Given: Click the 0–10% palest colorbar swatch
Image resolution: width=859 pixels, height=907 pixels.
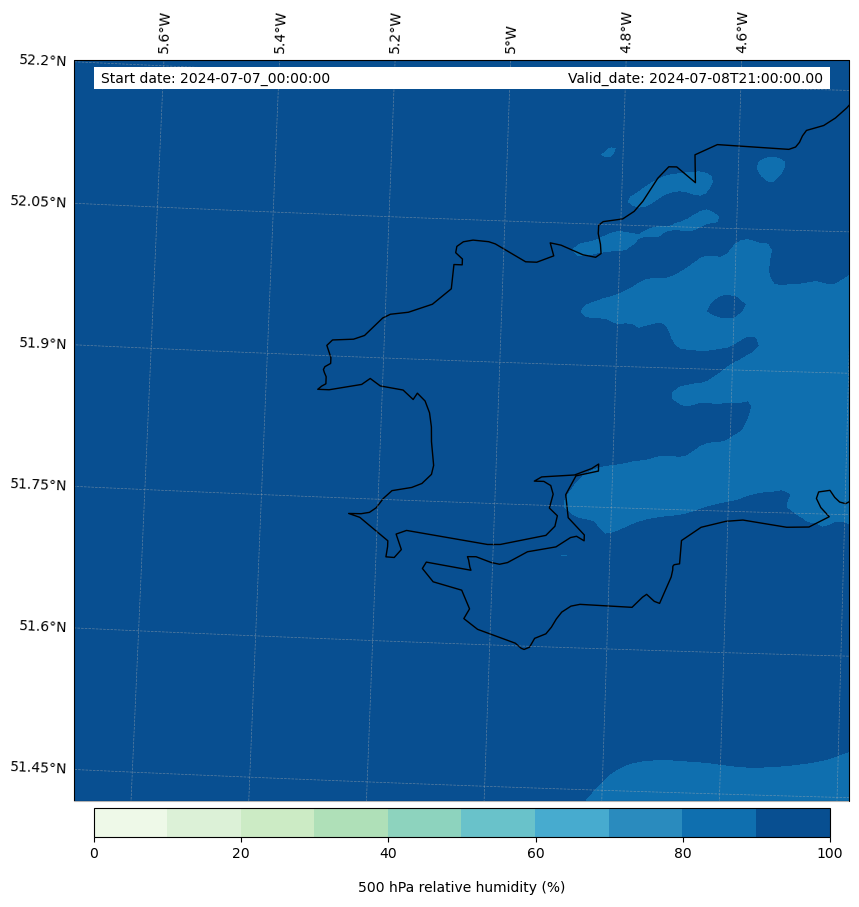Looking at the screenshot, I should click(131, 823).
